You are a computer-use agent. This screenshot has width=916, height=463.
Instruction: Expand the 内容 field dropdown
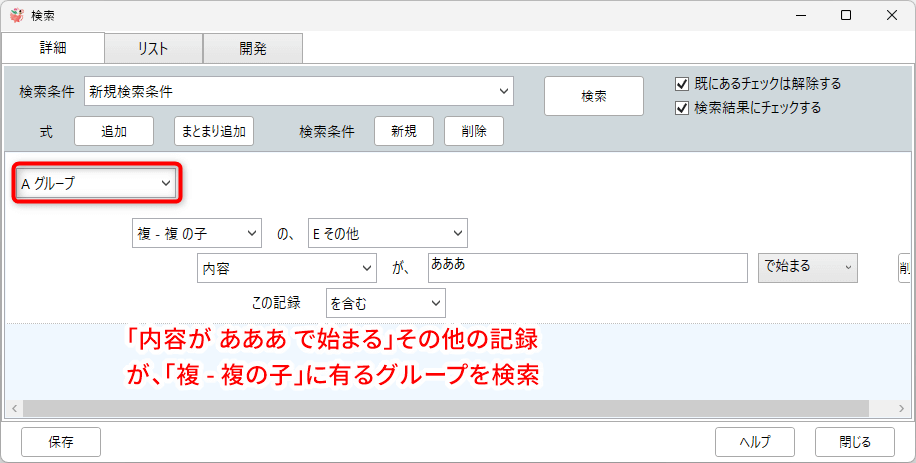(x=286, y=268)
